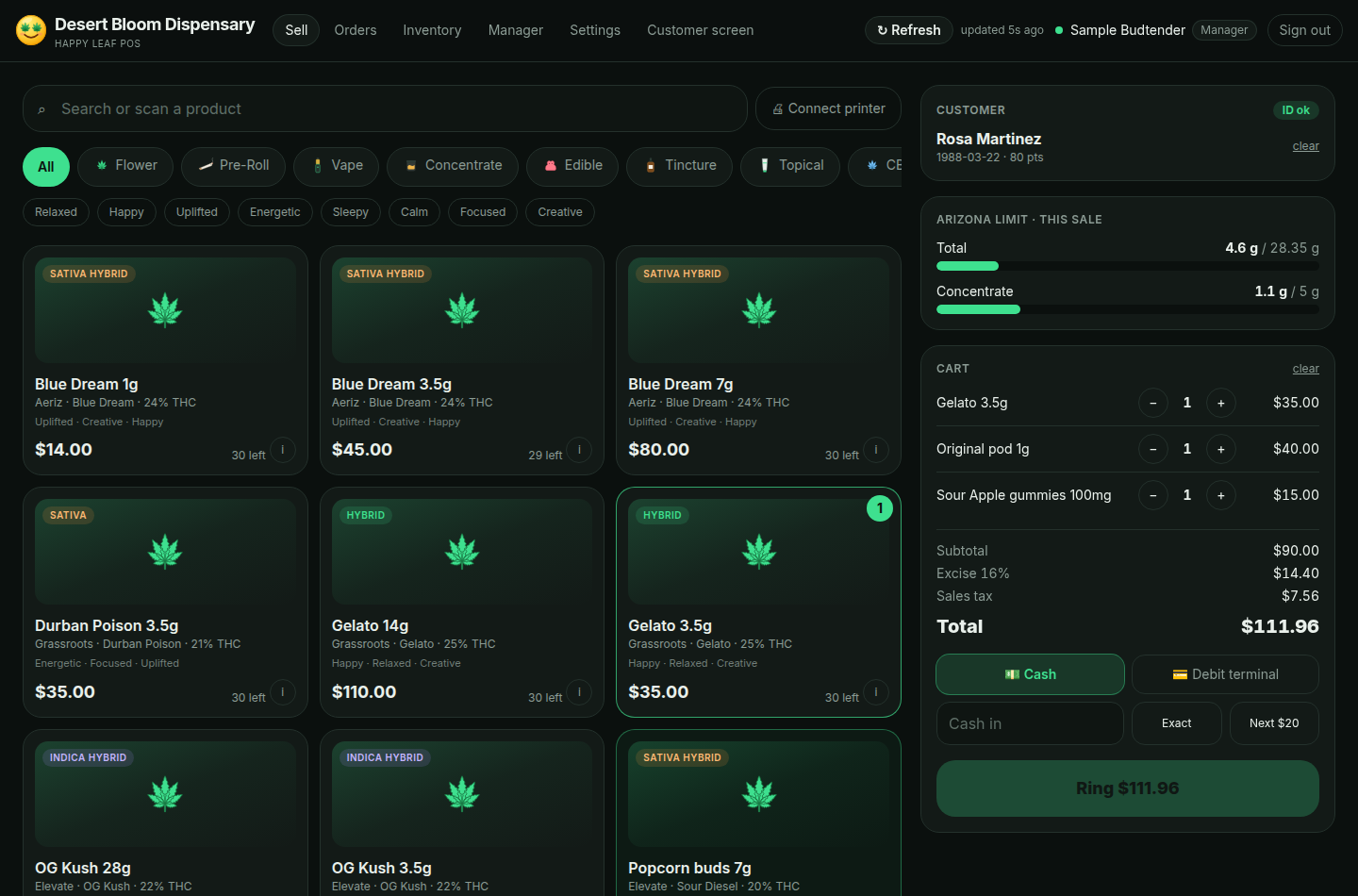Go to the Manager tab
The image size is (1358, 896).
pos(516,30)
